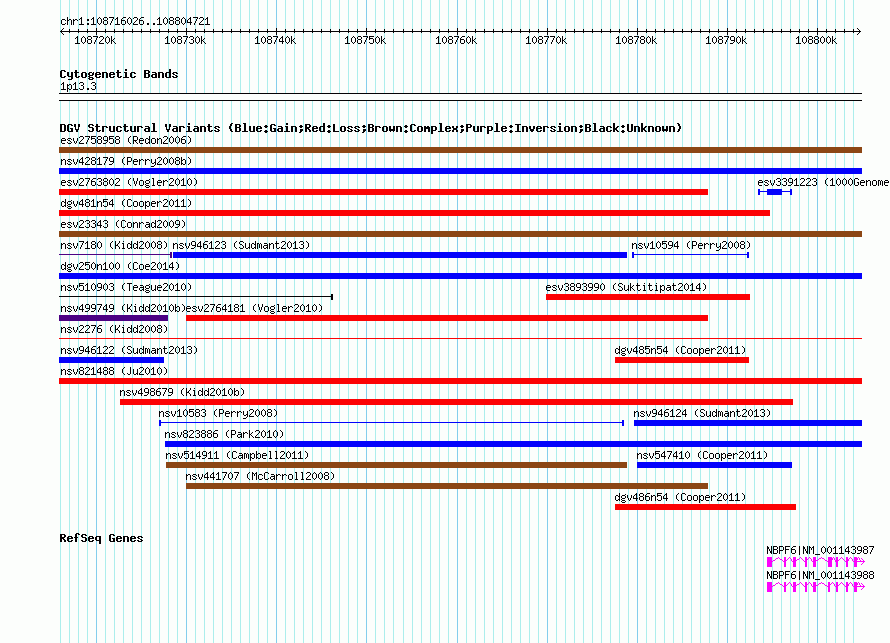
Task: Click the Cytogenetic Bands track title
Action: click(119, 74)
